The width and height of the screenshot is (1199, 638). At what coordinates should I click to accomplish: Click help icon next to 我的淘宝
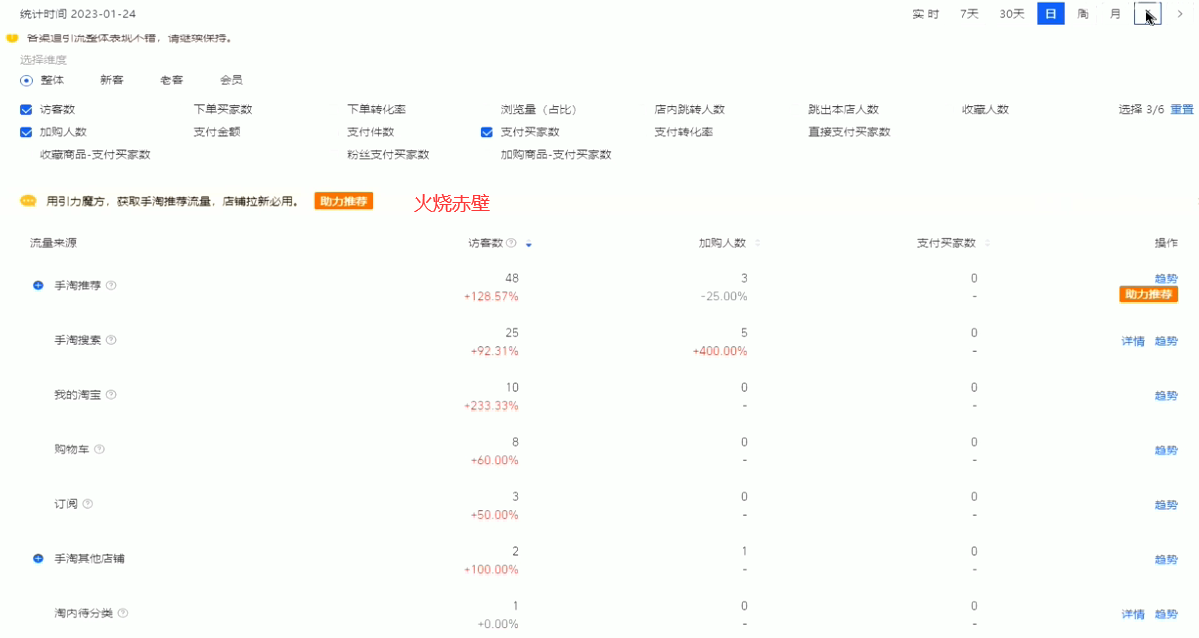tap(111, 395)
